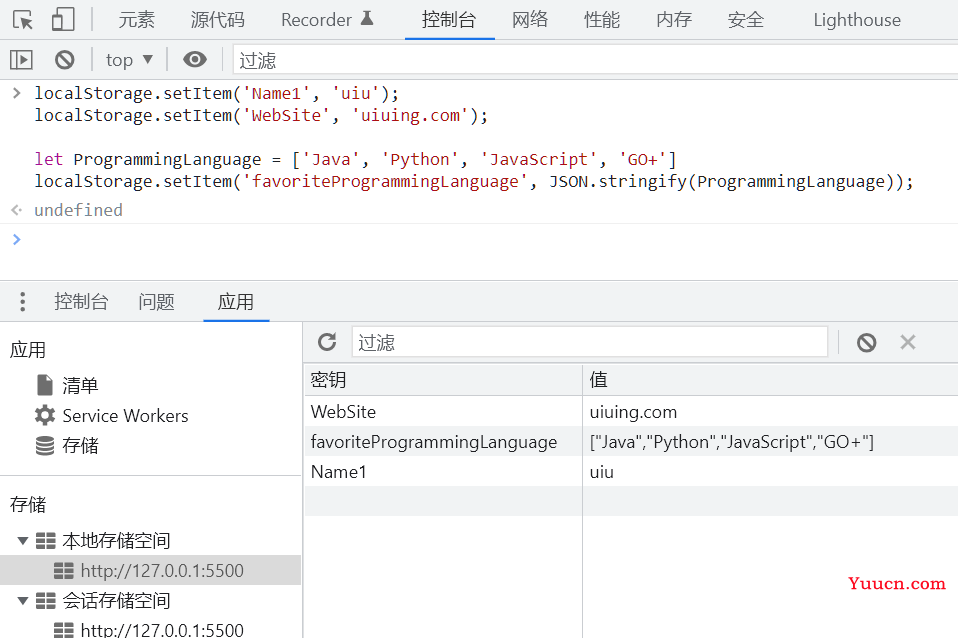Click the 清单 document icon

(45, 385)
